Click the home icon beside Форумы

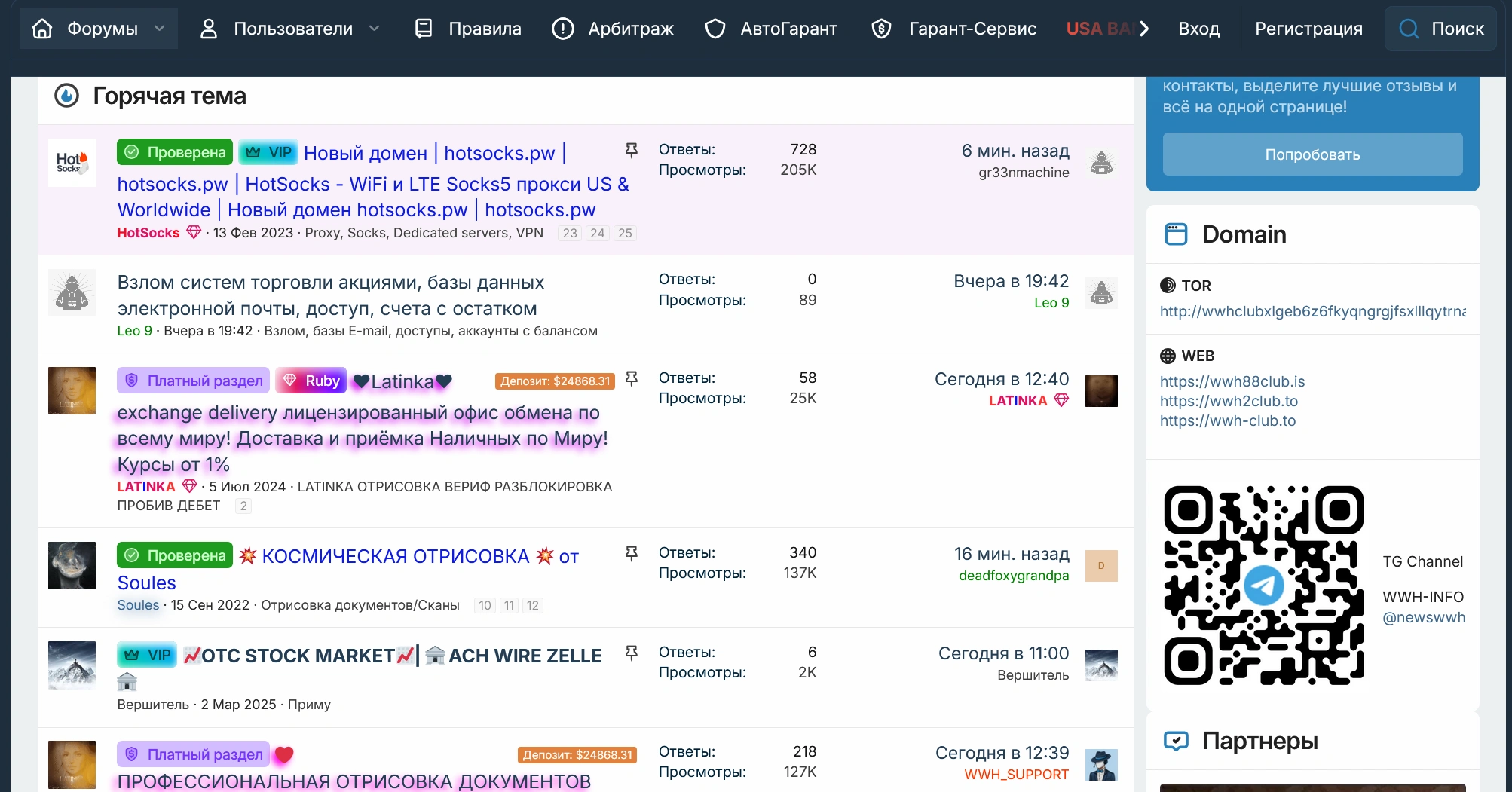[42, 29]
